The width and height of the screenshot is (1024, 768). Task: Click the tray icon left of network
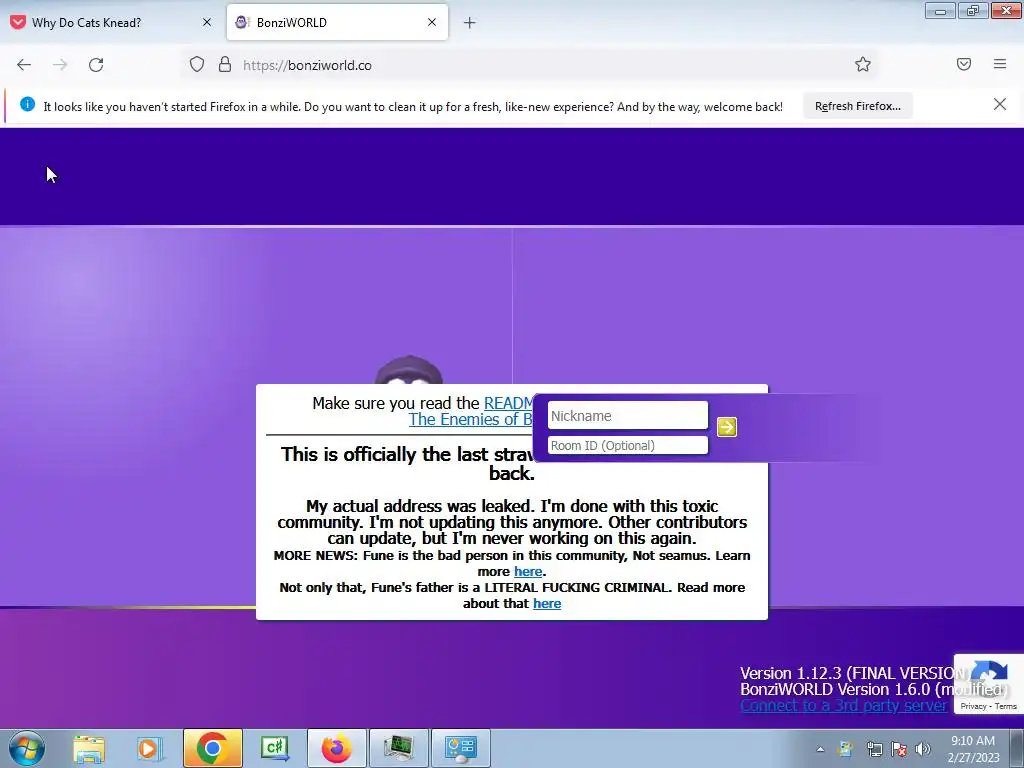tap(846, 749)
